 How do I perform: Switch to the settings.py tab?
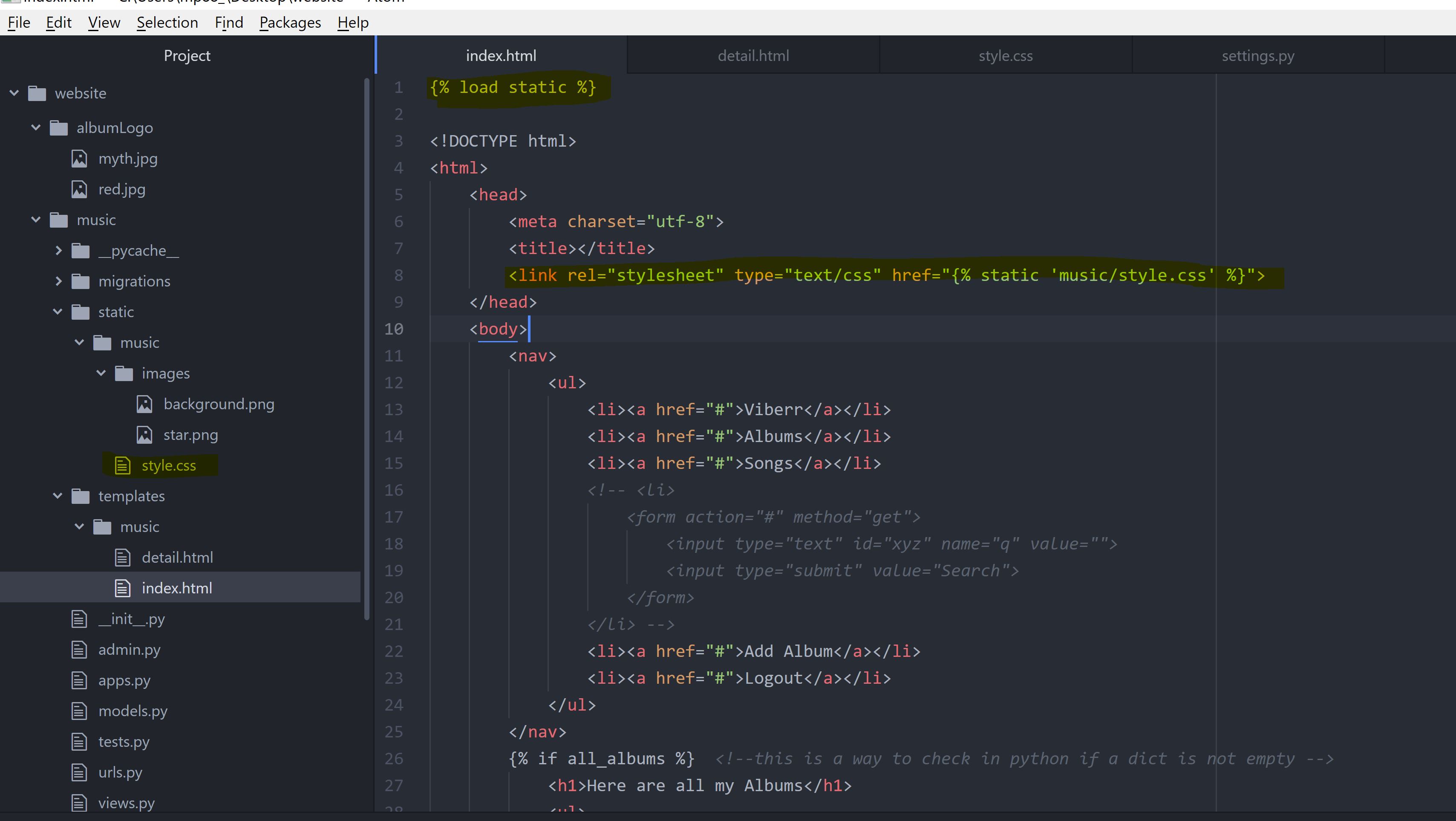1257,56
